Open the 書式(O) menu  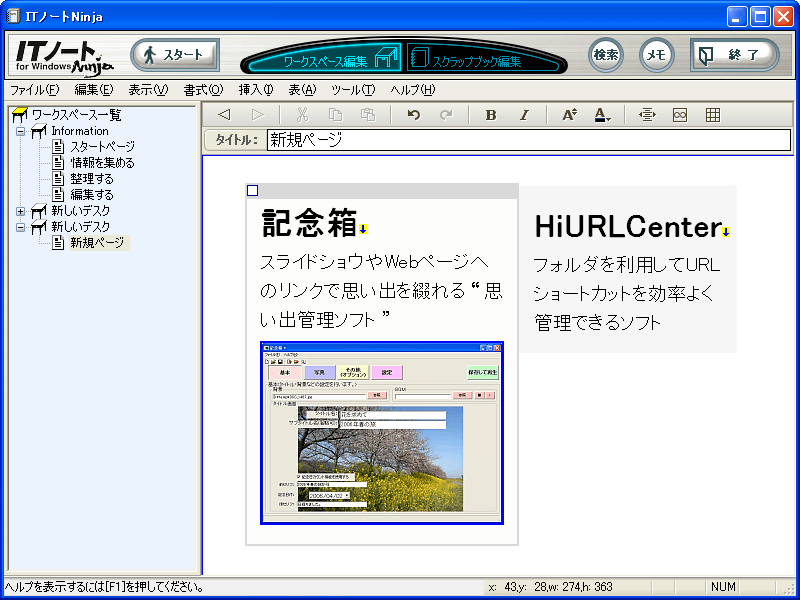click(203, 90)
